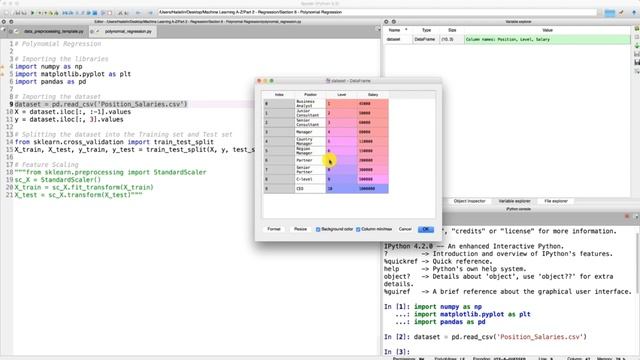Click the Value column header in Variable explorer
Image resolution: width=640 pixels, height=360 pixels.
pos(547,30)
